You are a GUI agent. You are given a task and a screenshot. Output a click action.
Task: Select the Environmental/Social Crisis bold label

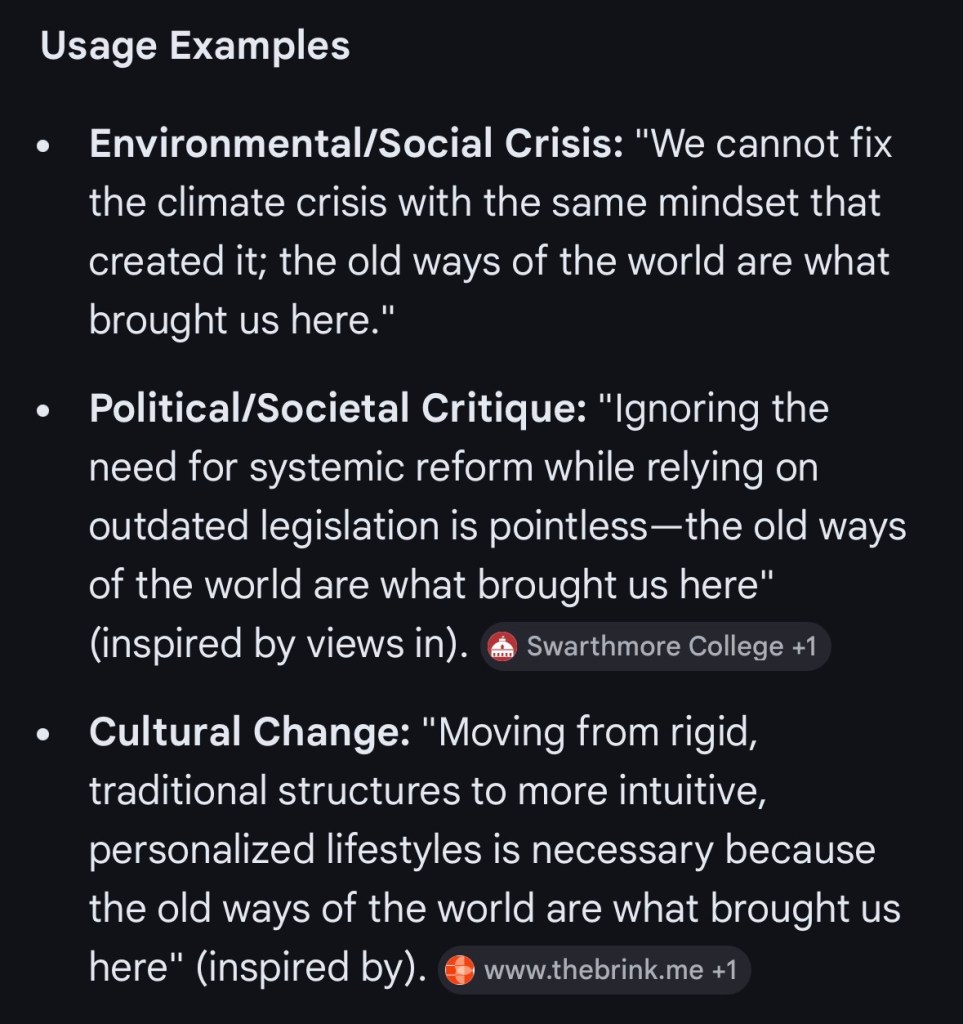pyautogui.click(x=356, y=145)
